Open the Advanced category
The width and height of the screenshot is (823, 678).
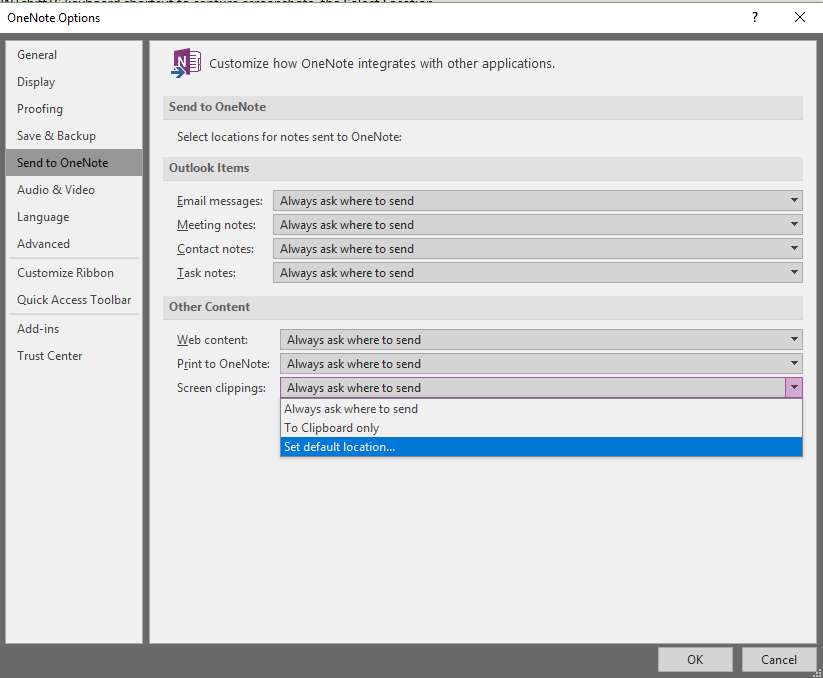point(74,244)
